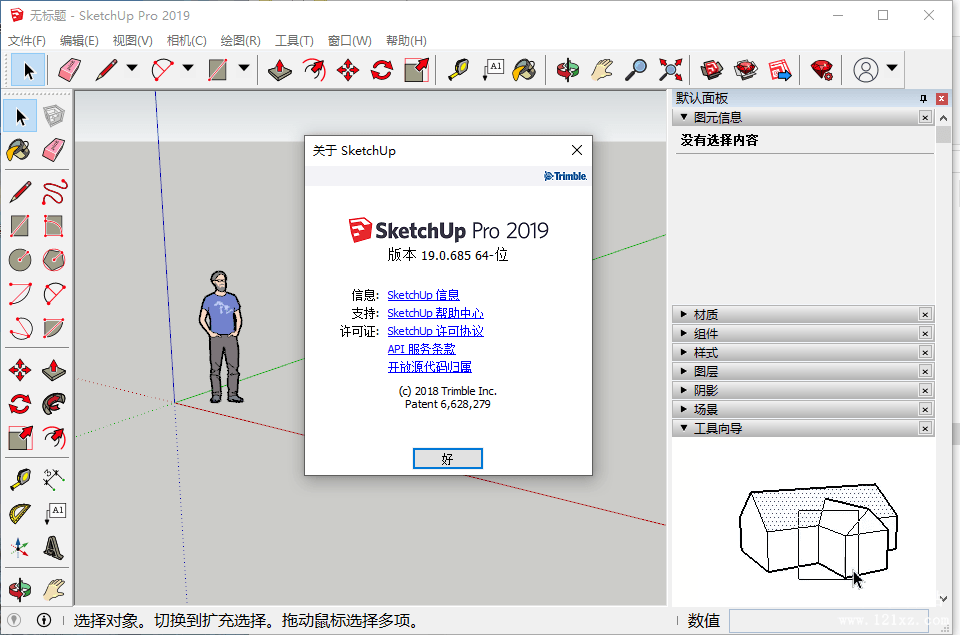Open the 工具(T) menu
Screen dimensions: 960x635
coord(294,40)
